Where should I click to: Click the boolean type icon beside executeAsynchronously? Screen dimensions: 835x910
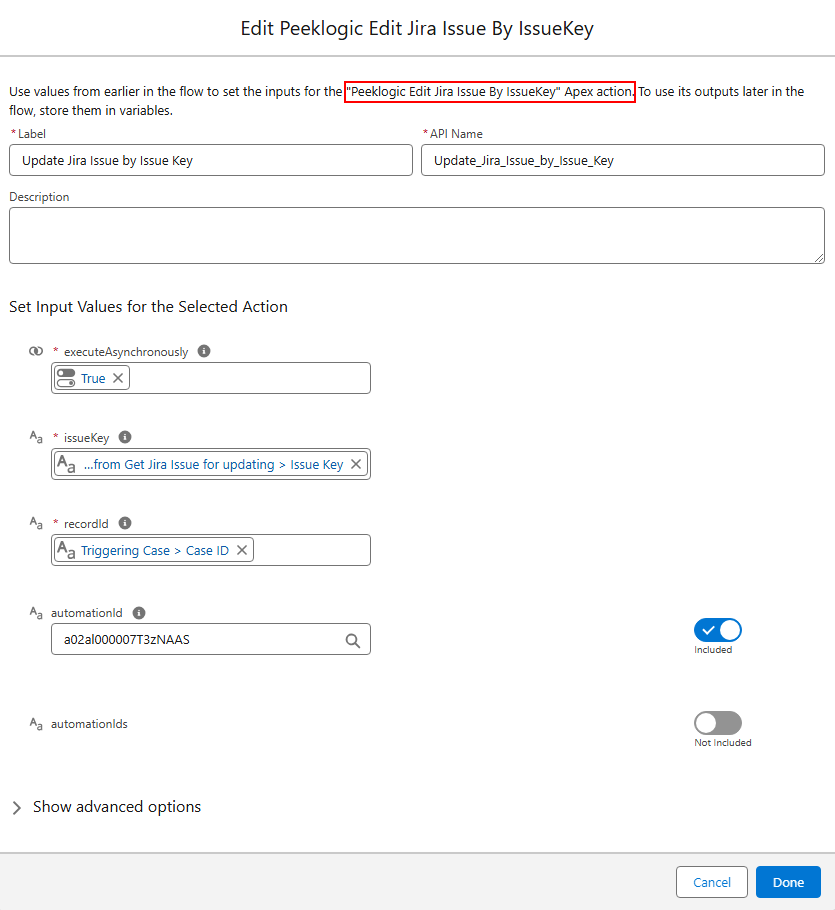(x=36, y=351)
